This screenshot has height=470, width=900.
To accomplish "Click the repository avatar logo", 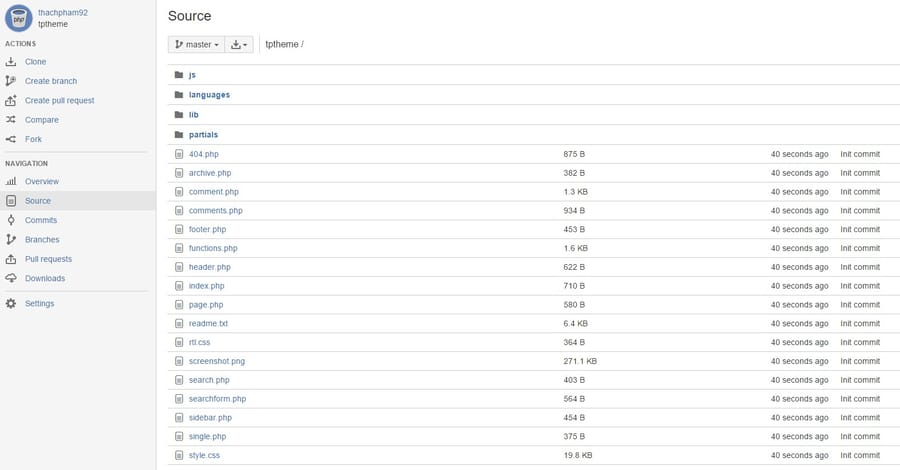I will pos(18,18).
